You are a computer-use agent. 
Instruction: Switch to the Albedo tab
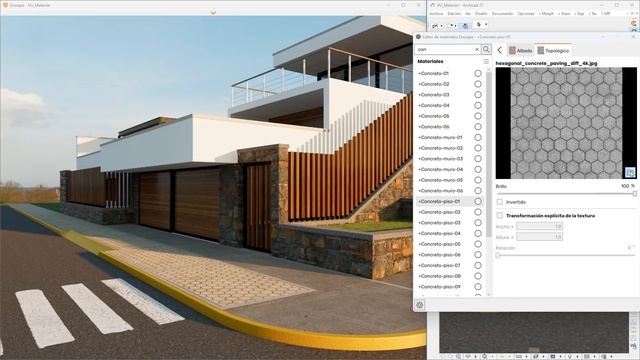(x=520, y=51)
